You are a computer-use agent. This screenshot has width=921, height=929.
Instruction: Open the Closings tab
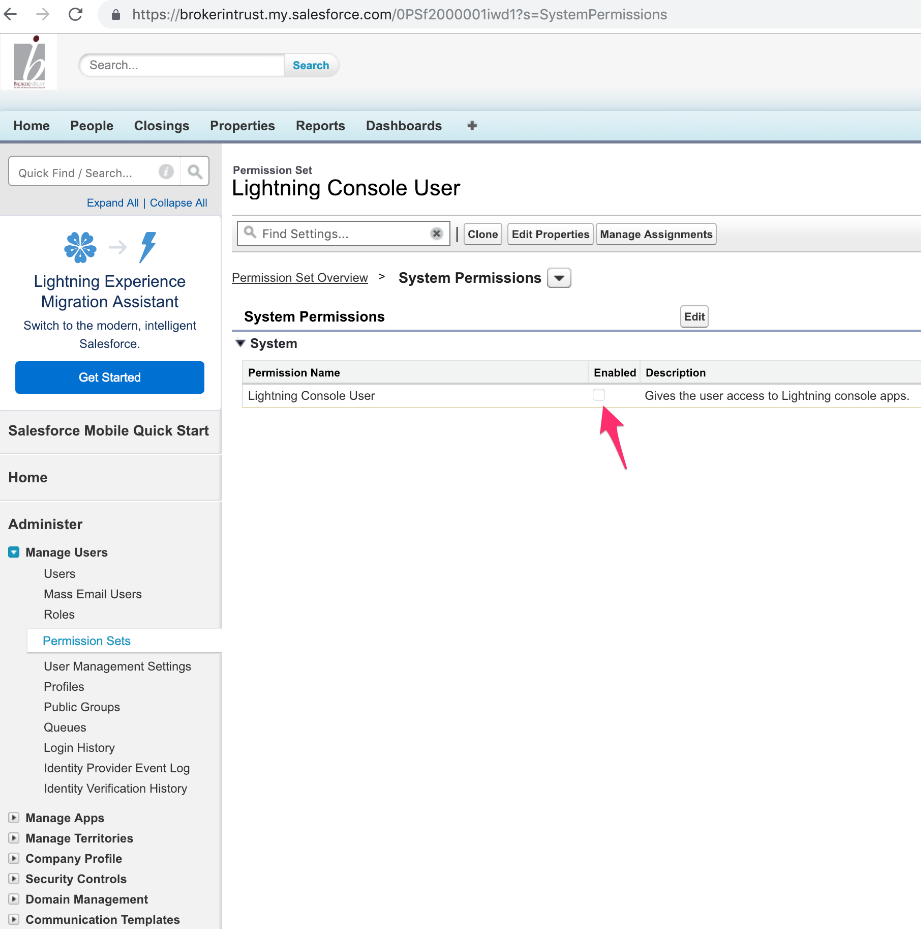tap(161, 126)
